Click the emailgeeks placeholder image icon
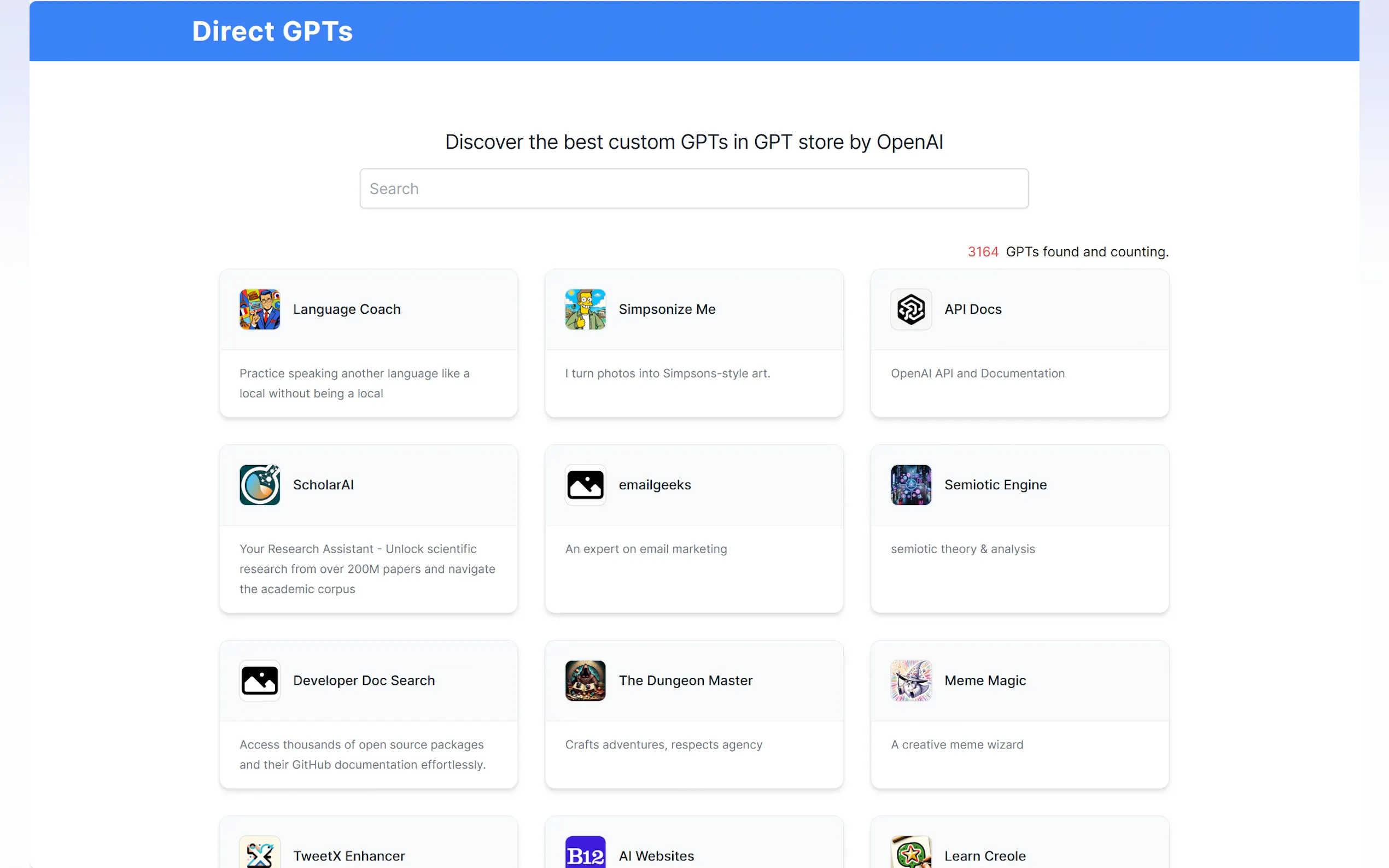Screen dimensions: 1389x868 tap(585, 484)
